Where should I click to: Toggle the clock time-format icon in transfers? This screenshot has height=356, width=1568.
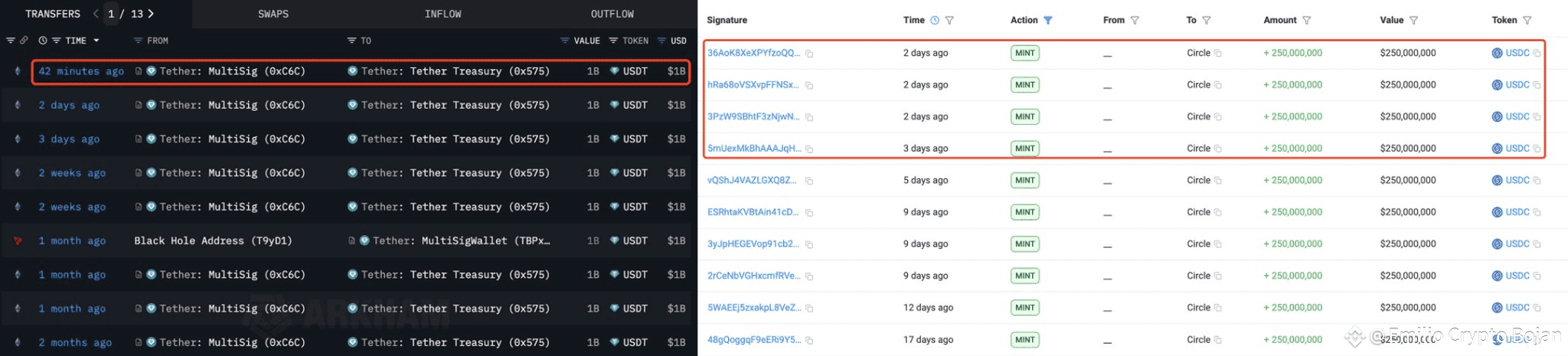pyautogui.click(x=43, y=41)
